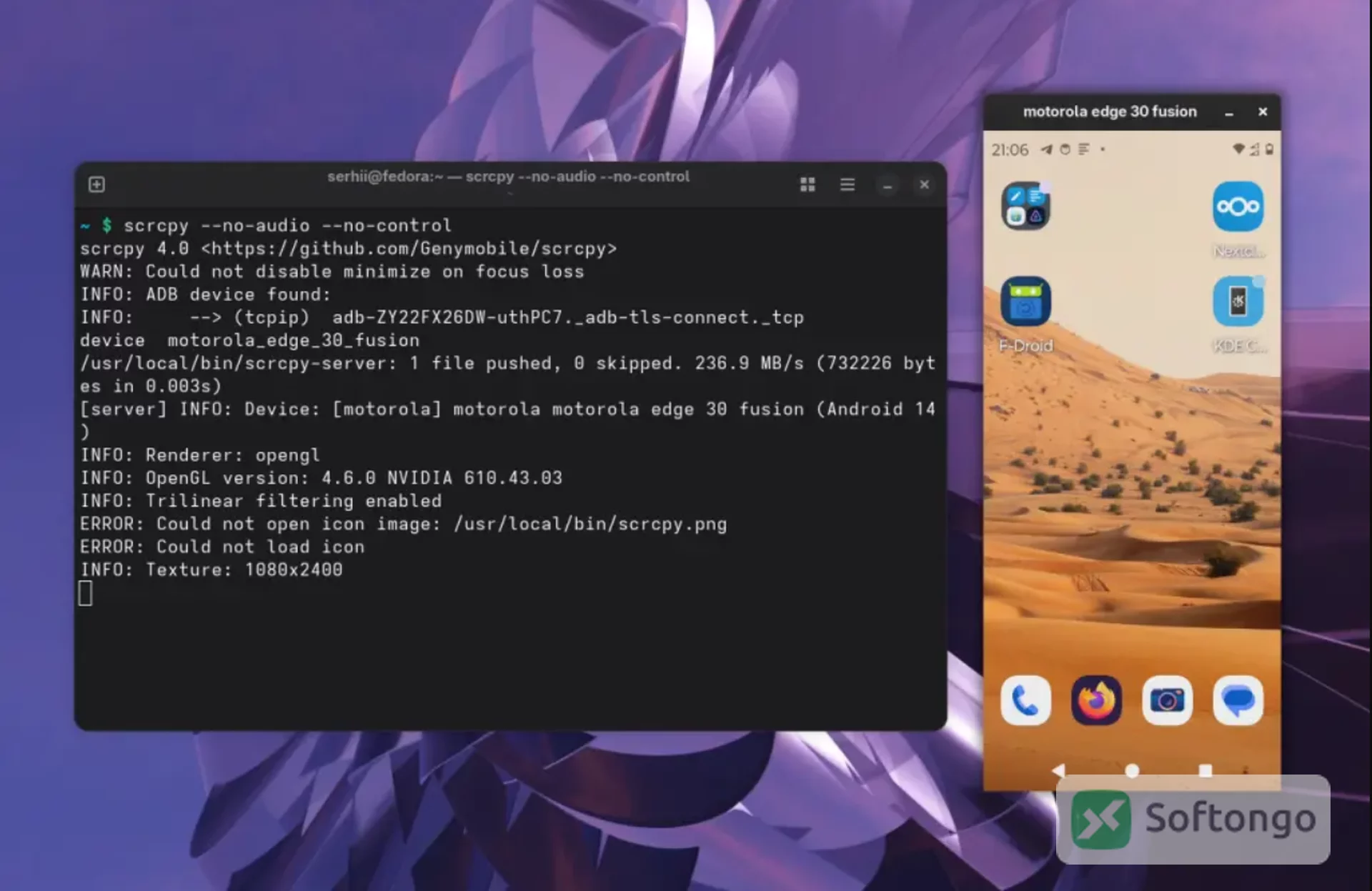
Task: Open the KDE Connect app icon
Action: 1238,301
